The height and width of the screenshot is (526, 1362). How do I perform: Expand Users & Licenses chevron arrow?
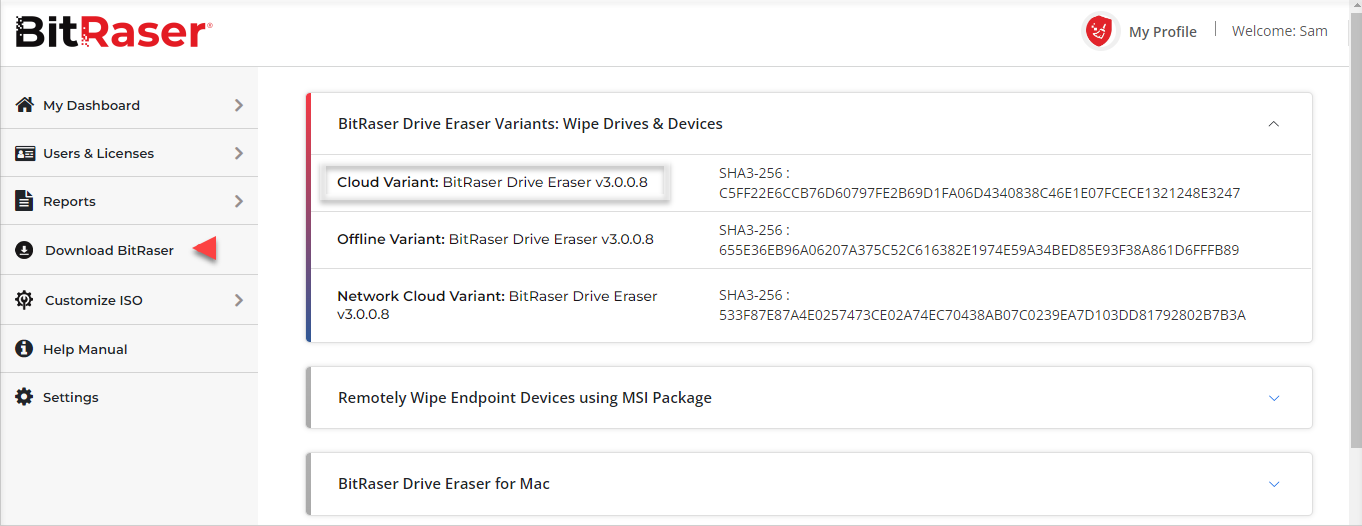(239, 153)
